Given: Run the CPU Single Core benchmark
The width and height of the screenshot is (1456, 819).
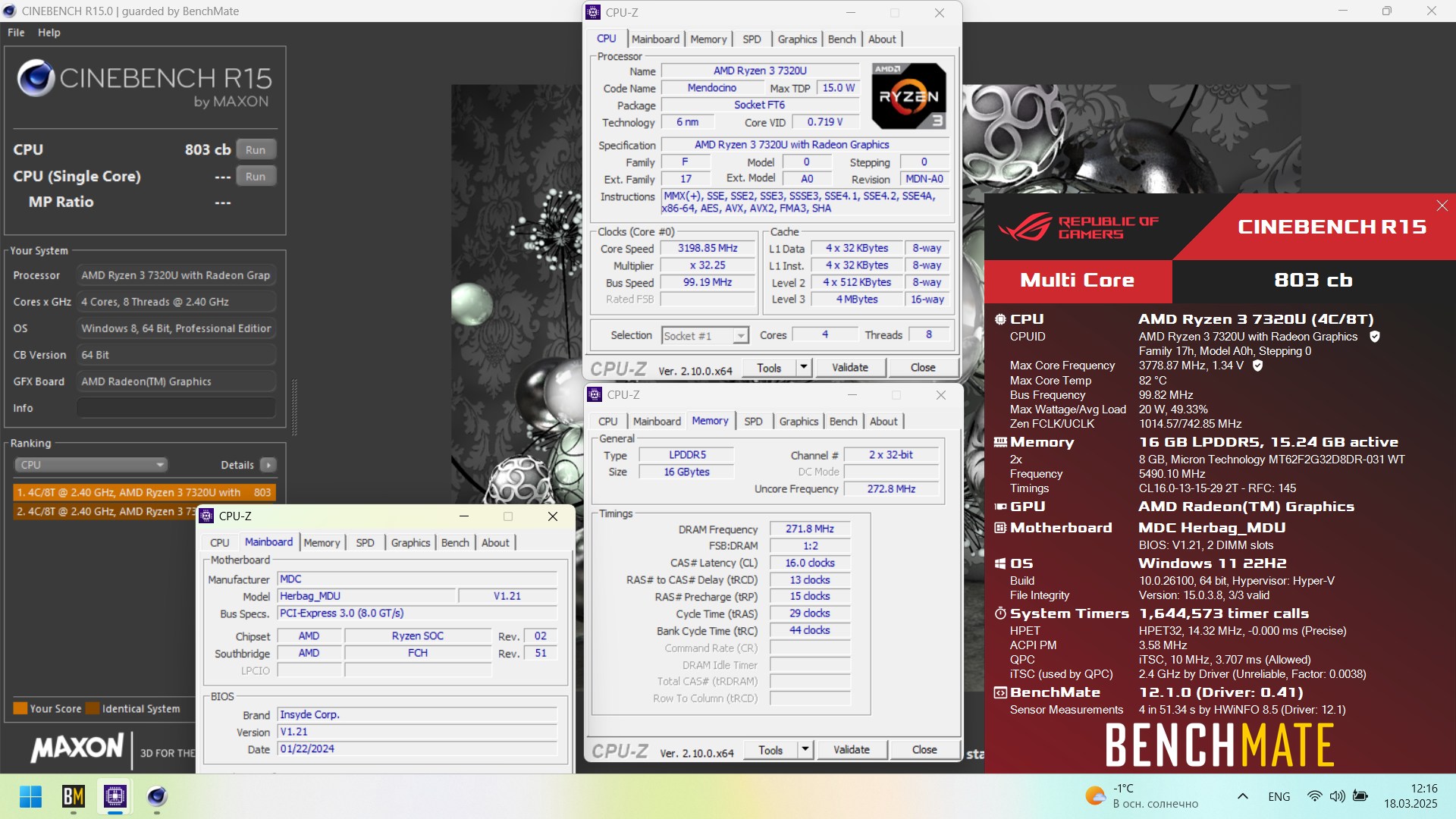Looking at the screenshot, I should [256, 177].
